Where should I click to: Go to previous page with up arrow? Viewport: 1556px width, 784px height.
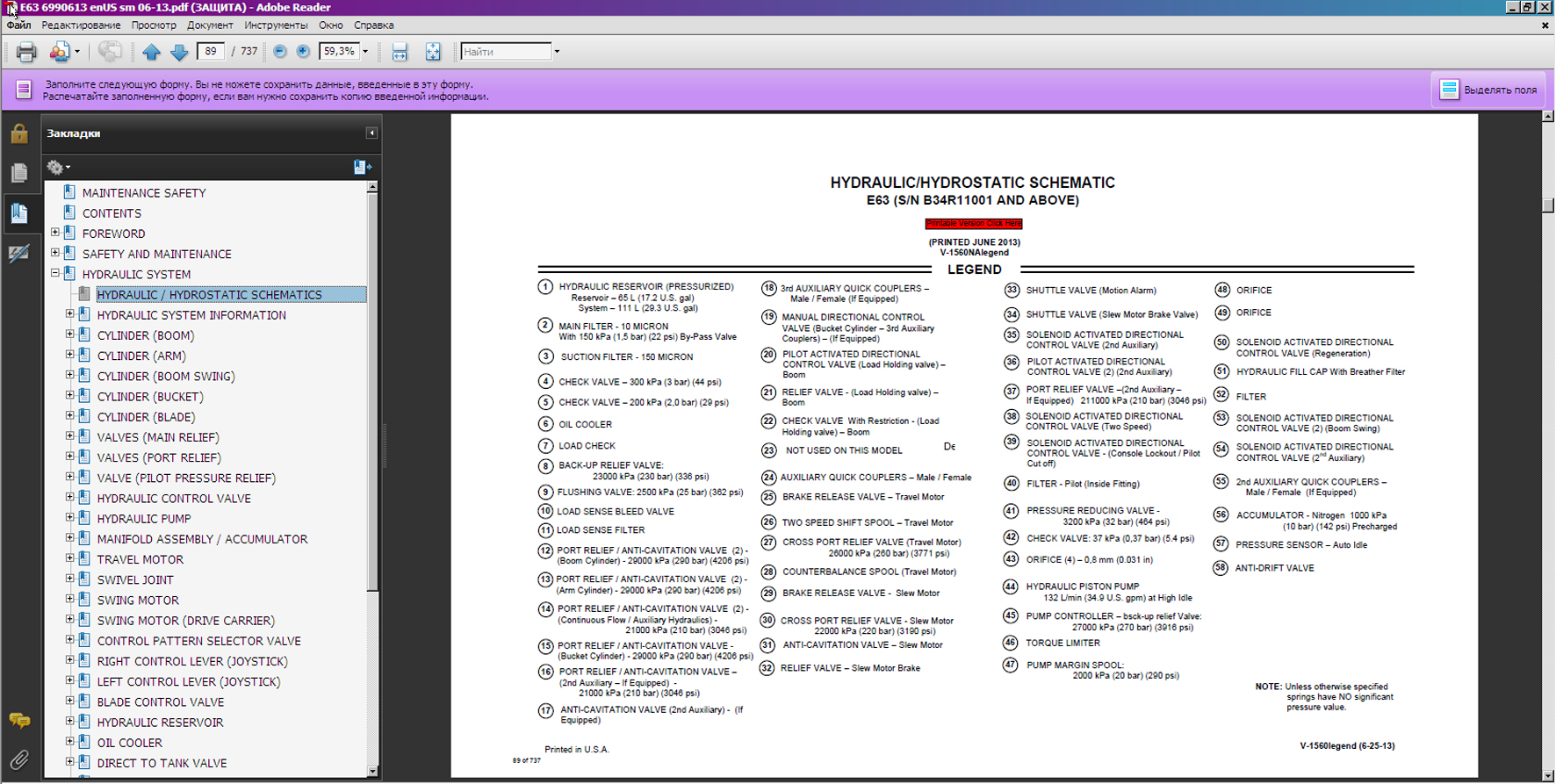click(151, 52)
